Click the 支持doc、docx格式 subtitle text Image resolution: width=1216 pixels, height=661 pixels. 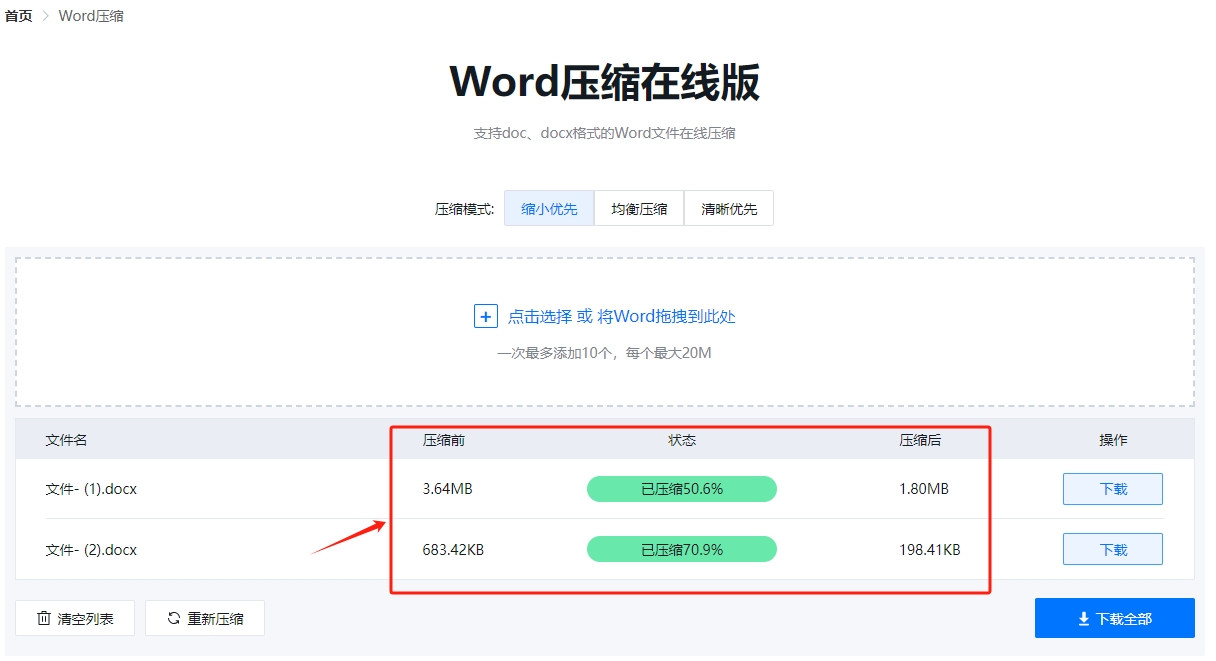tap(605, 133)
